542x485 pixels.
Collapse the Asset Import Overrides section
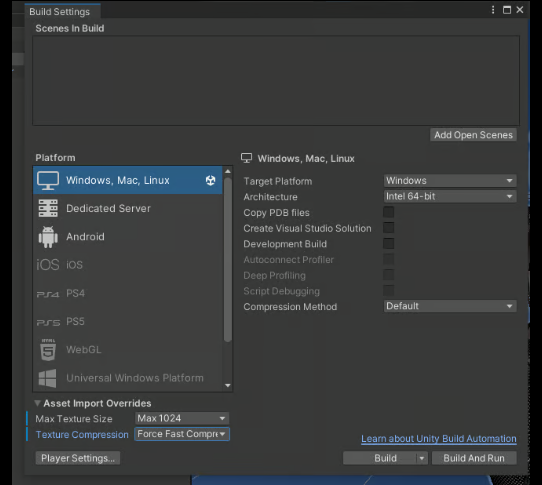[x=37, y=403]
